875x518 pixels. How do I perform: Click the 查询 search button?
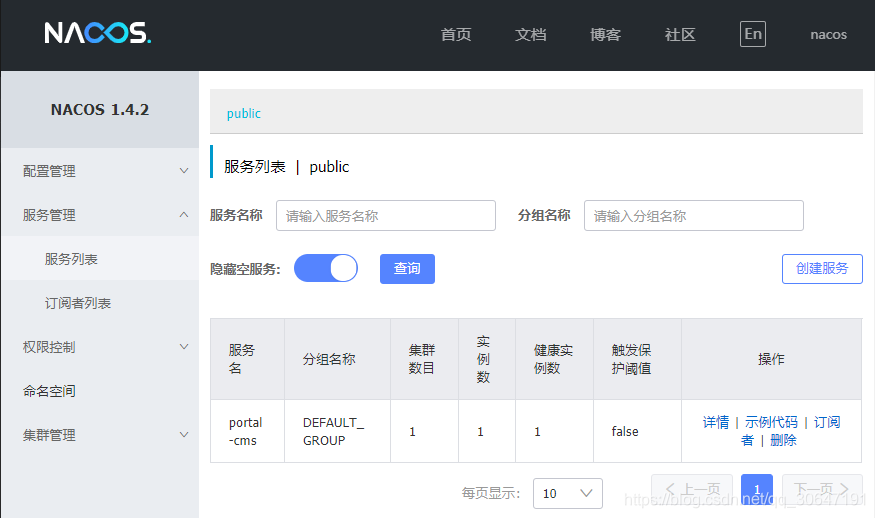(407, 269)
